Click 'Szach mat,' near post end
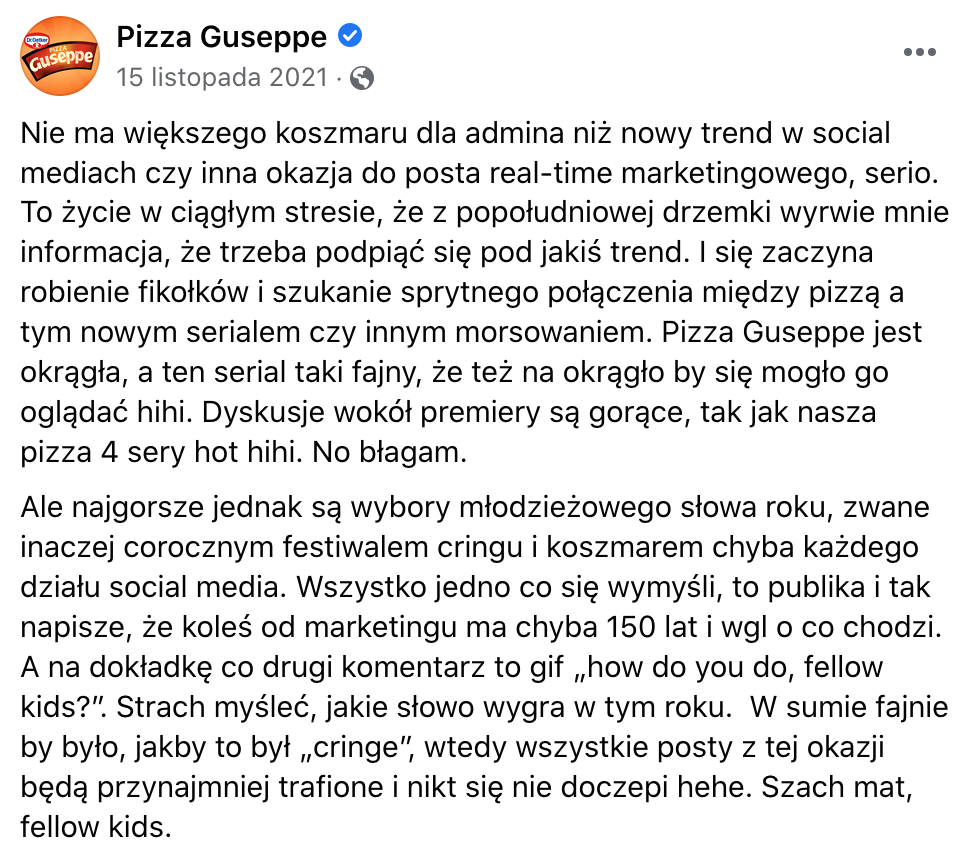This screenshot has height=858, width=978. pyautogui.click(x=851, y=787)
